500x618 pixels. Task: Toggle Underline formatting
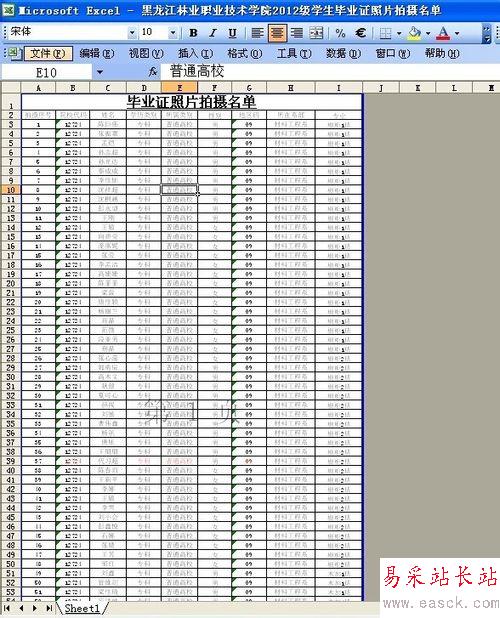[232, 33]
